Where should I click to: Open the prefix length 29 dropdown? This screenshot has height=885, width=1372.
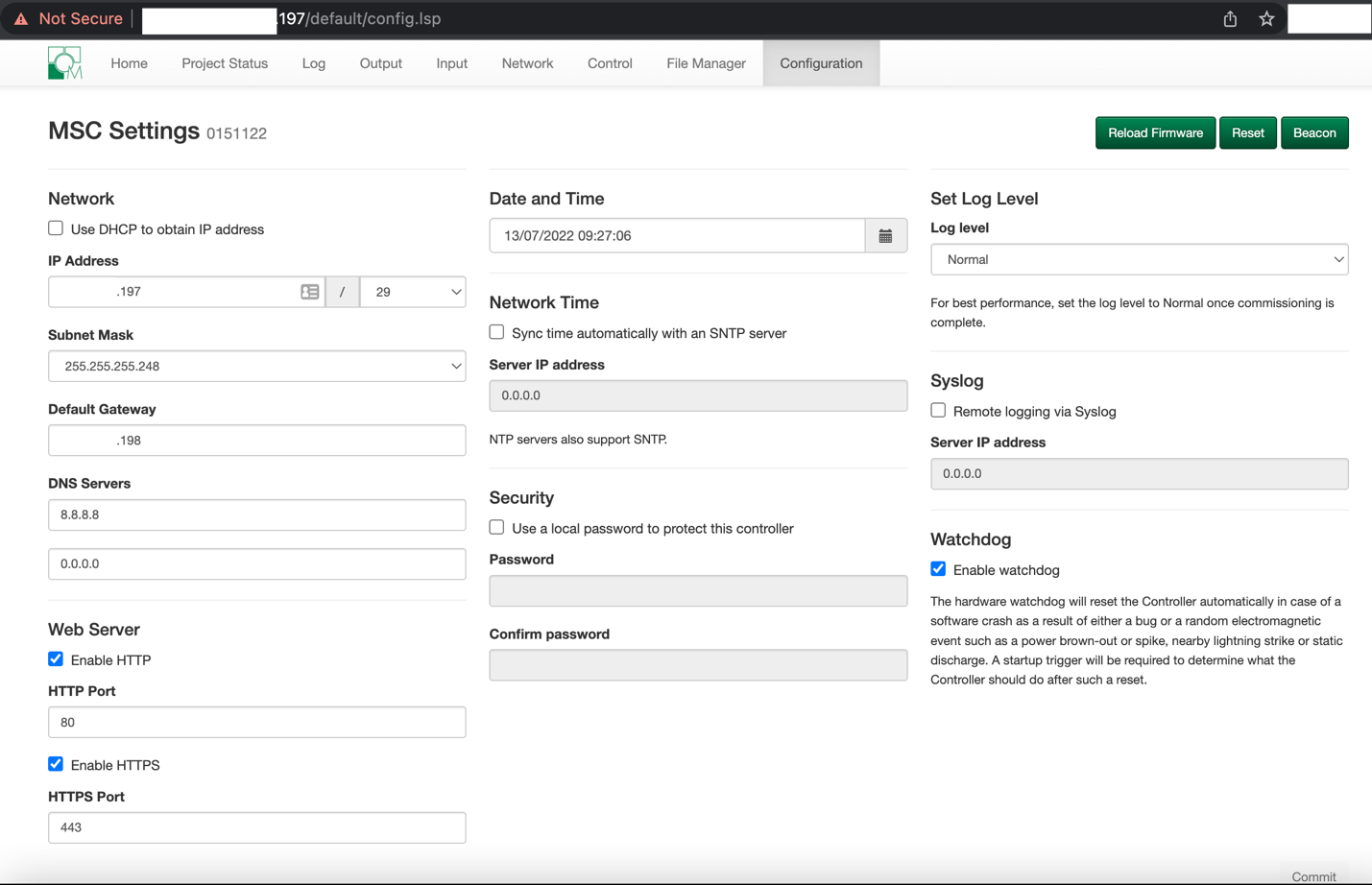(413, 292)
